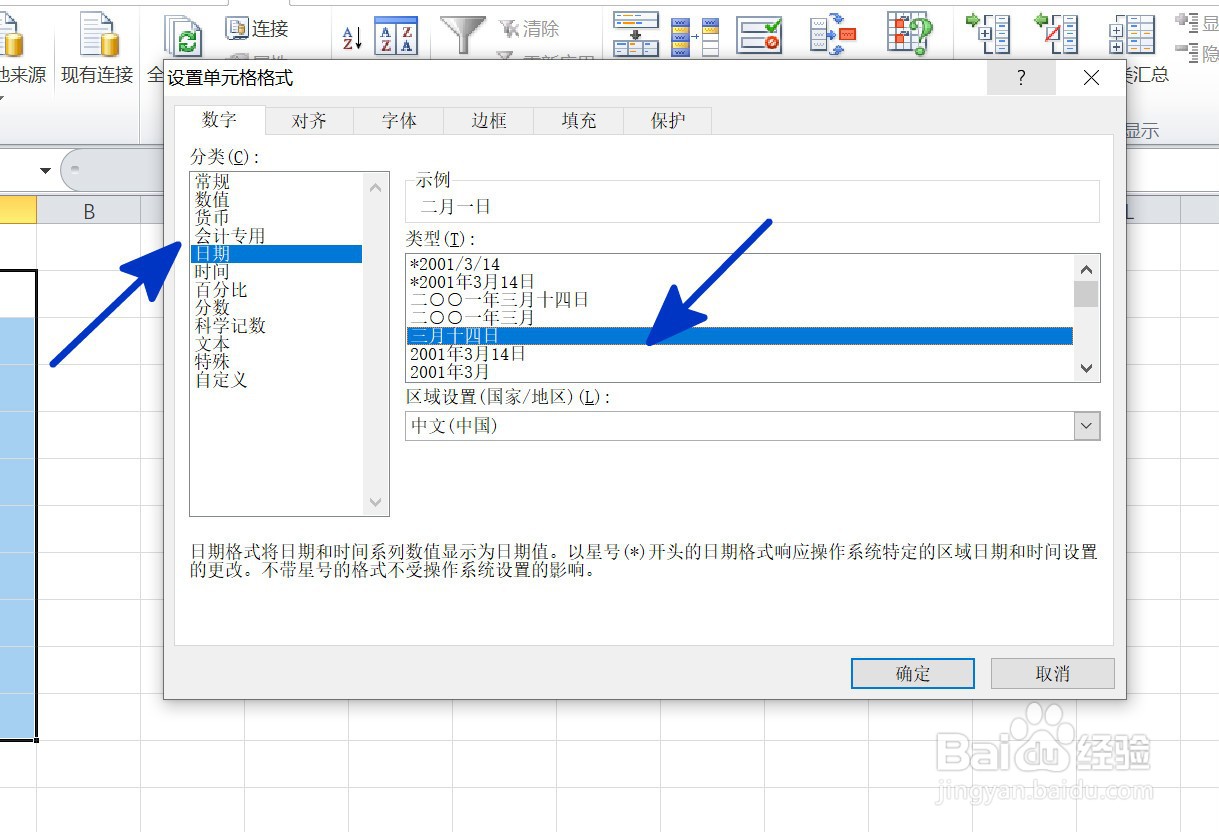Open the 区域设置 locale dropdown
This screenshot has height=832, width=1219.
pyautogui.click(x=1086, y=426)
